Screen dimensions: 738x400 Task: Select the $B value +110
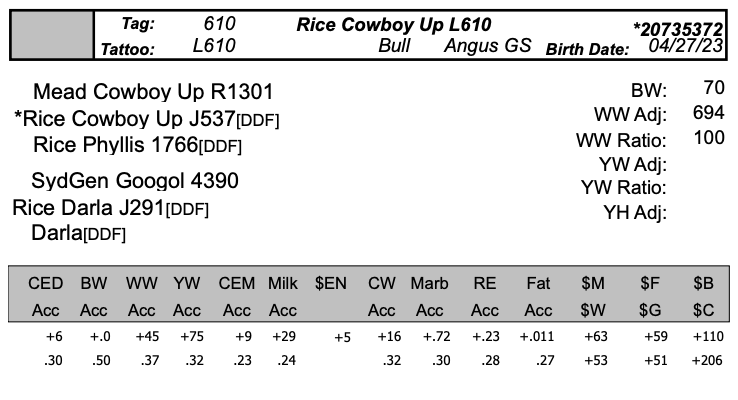707,337
